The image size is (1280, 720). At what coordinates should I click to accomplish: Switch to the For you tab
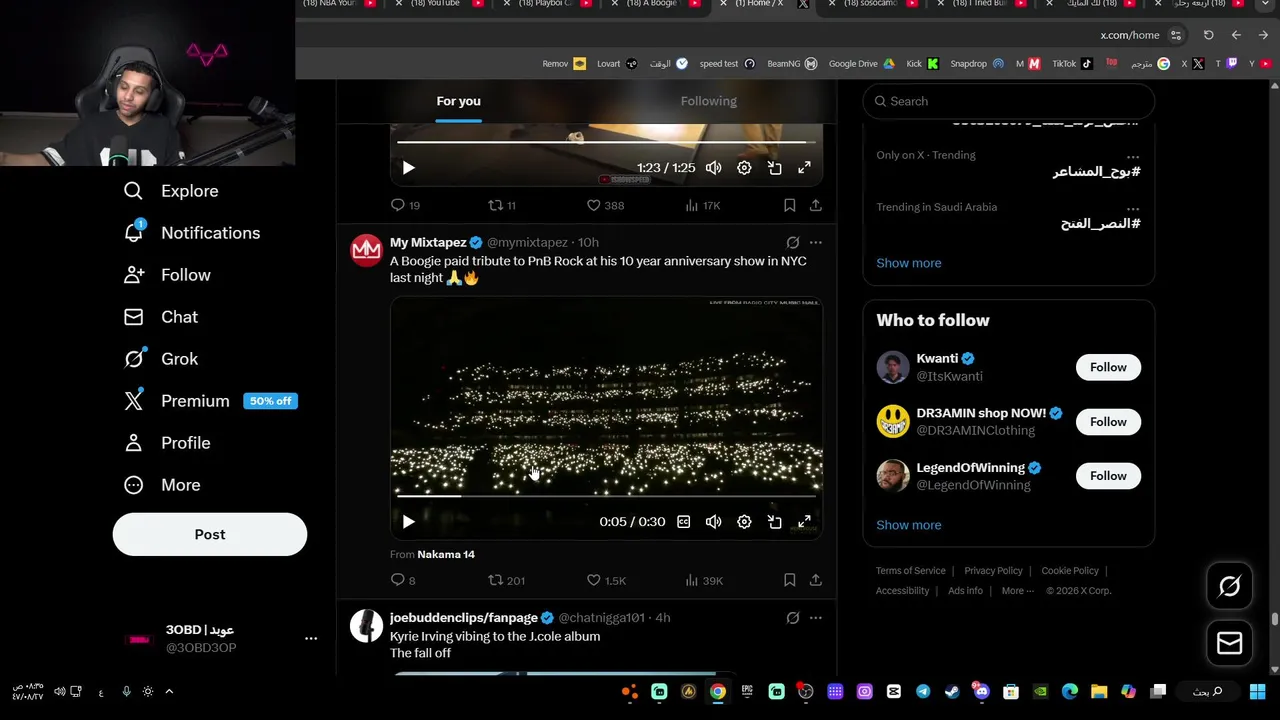(458, 101)
